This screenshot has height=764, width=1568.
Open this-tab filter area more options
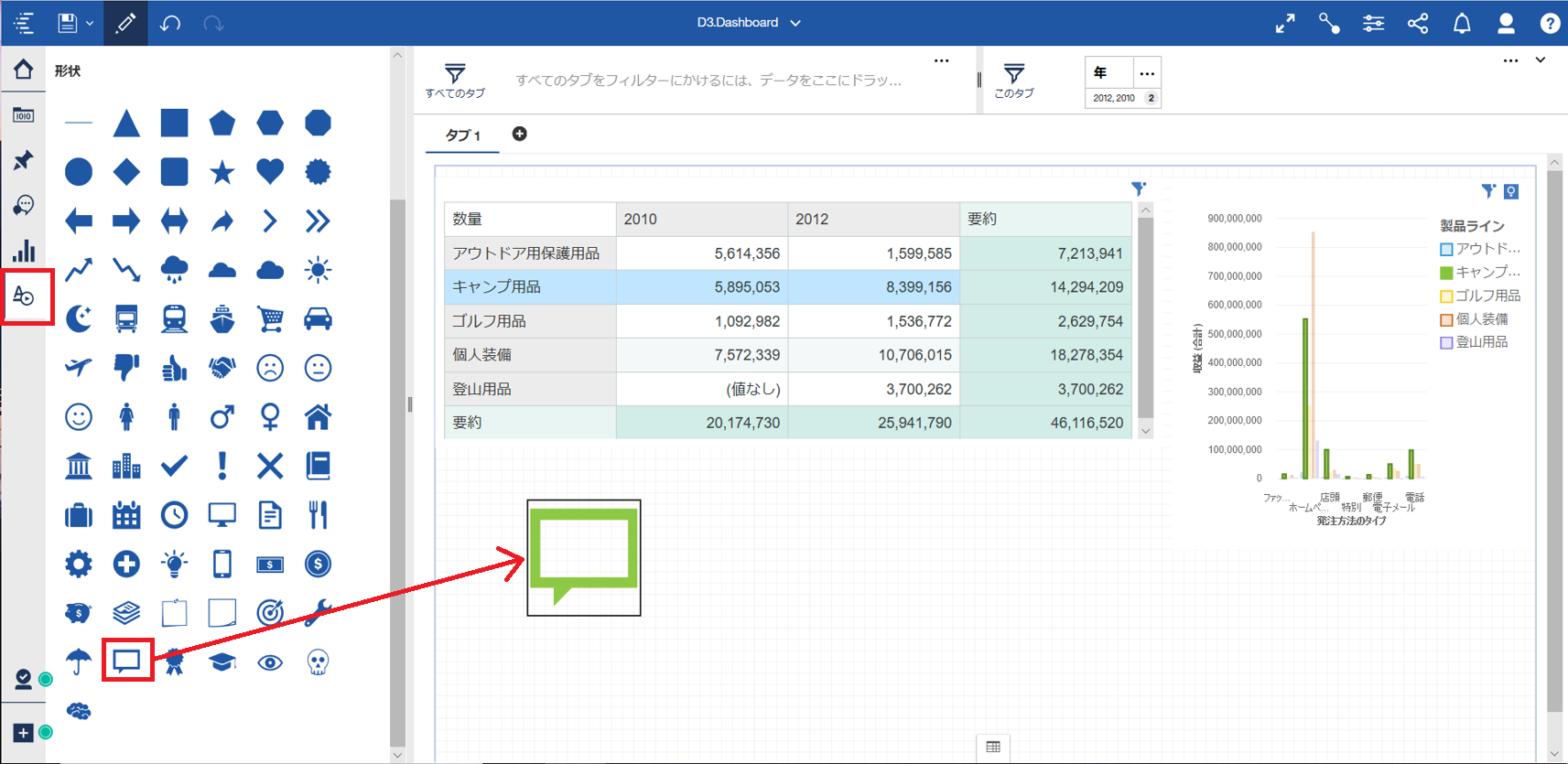pyautogui.click(x=1510, y=60)
